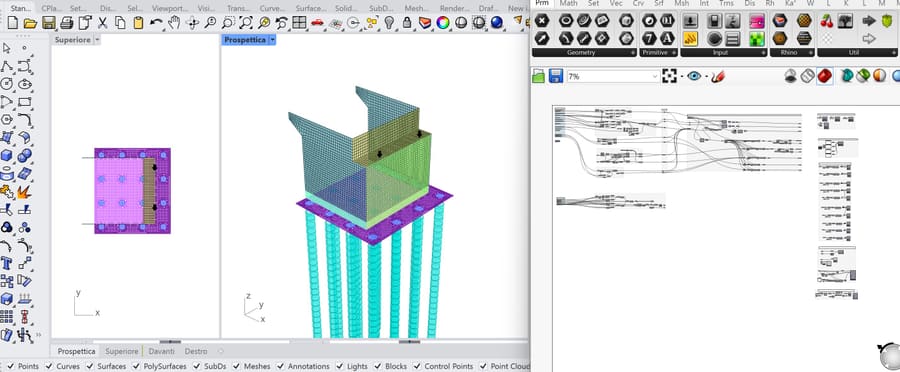900x372 pixels.
Task: Toggle the SubDs filter checkbox
Action: [197, 366]
